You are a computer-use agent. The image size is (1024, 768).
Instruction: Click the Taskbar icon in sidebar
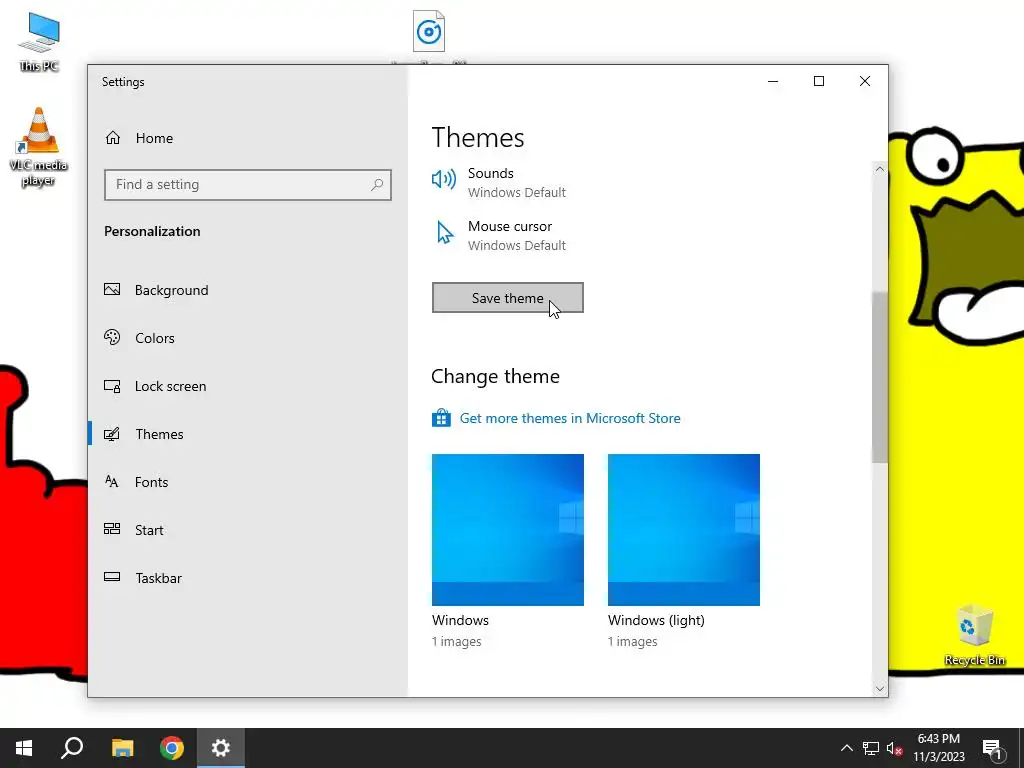112,577
